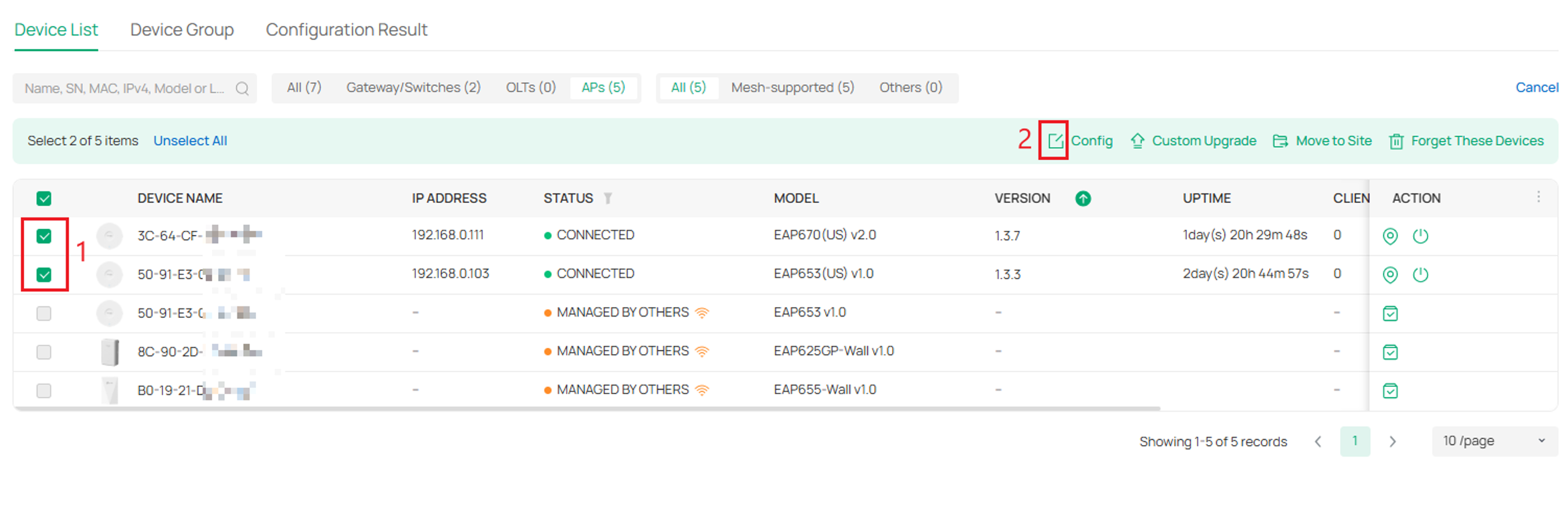Check the 8C-90-2D device checkbox
Viewport: 1568px width, 510px height.
click(x=44, y=352)
